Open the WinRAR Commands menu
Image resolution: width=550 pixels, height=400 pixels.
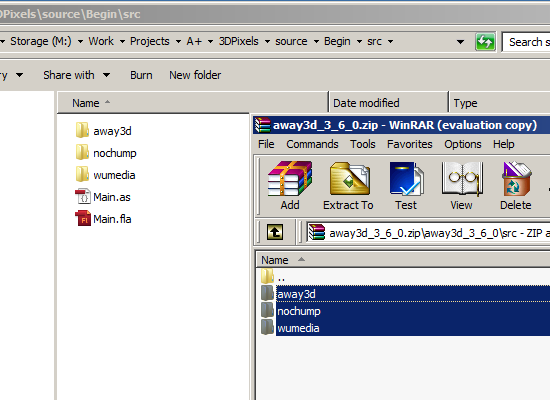tap(312, 144)
